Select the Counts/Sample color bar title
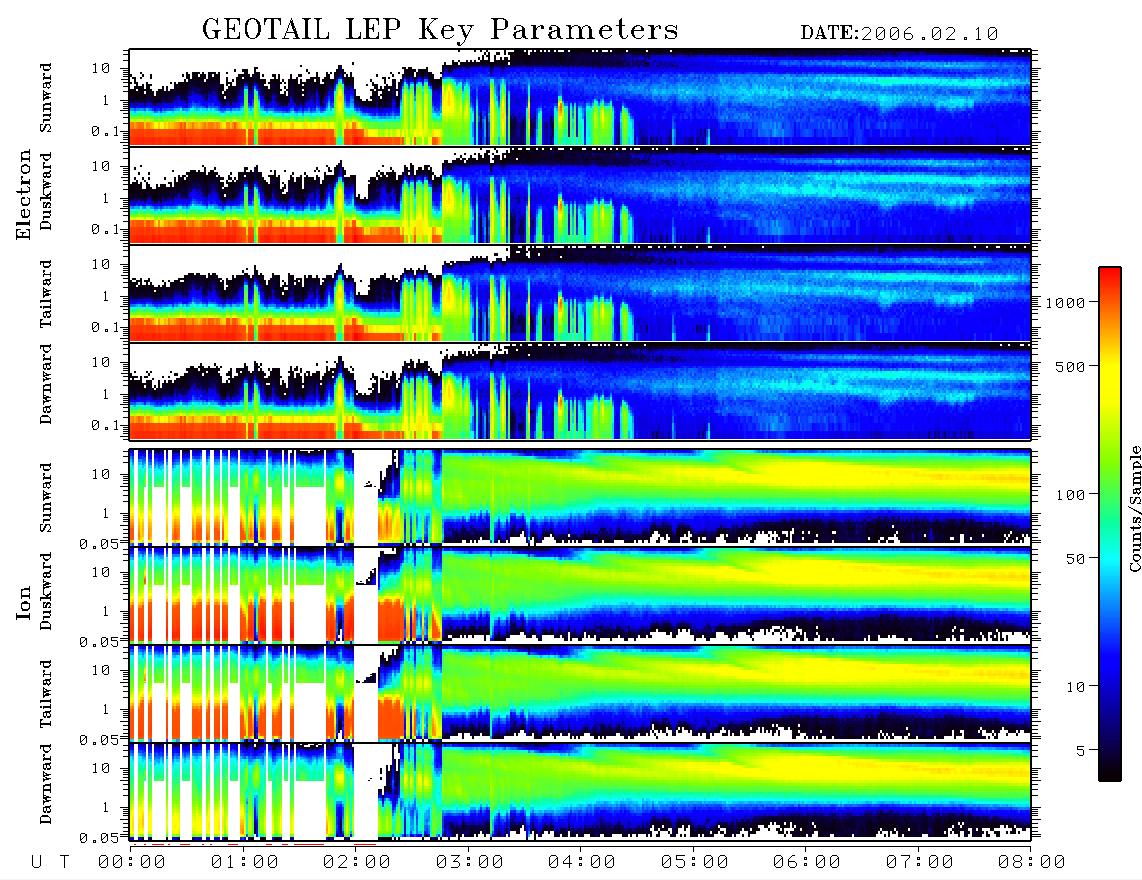The height and width of the screenshot is (880, 1142). [x=1135, y=508]
